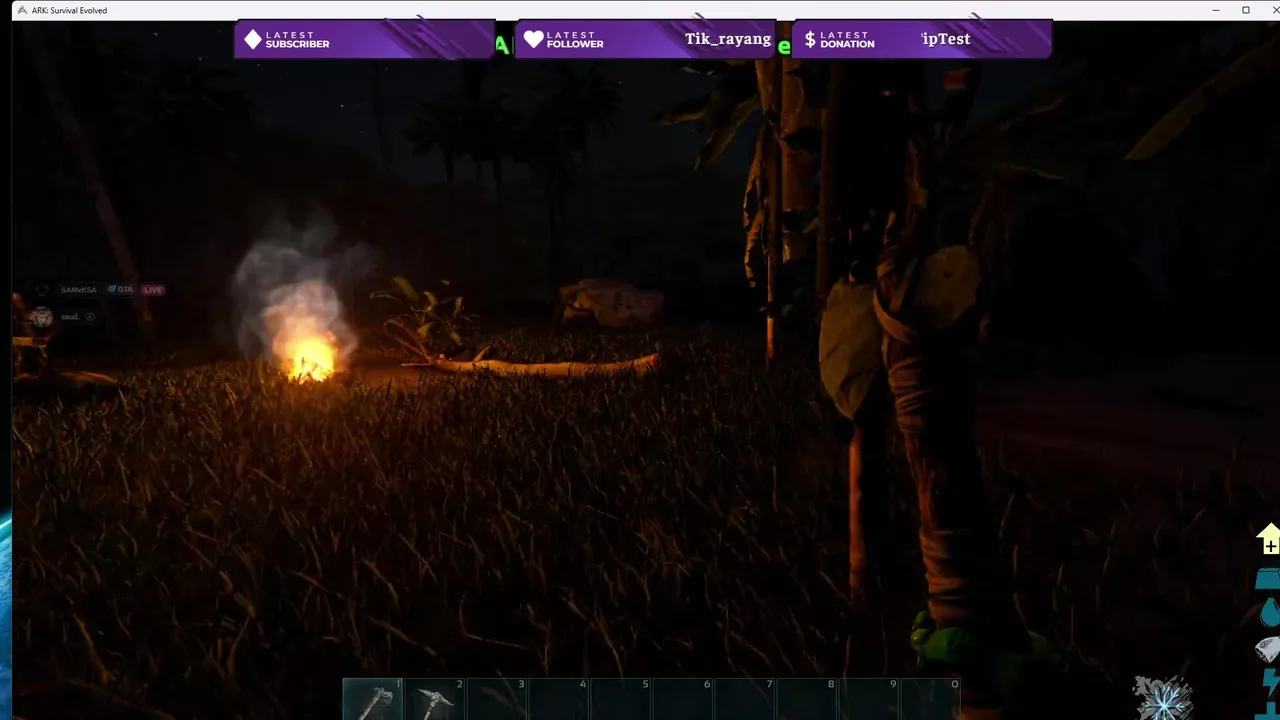Click the heart icon on follower banner
This screenshot has height=720, width=1280.
534,39
